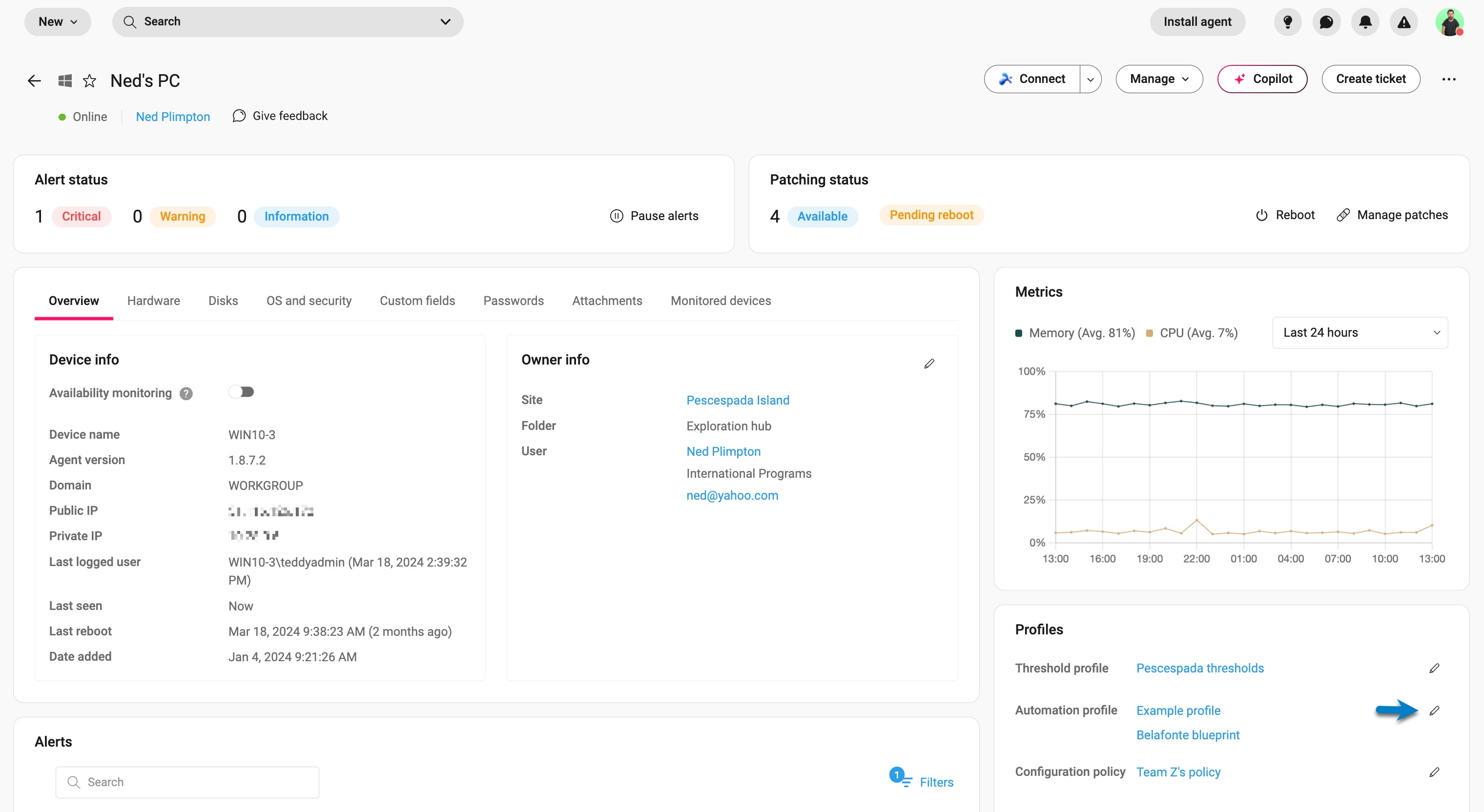The height and width of the screenshot is (812, 1484).
Task: Click Give feedback
Action: (280, 116)
